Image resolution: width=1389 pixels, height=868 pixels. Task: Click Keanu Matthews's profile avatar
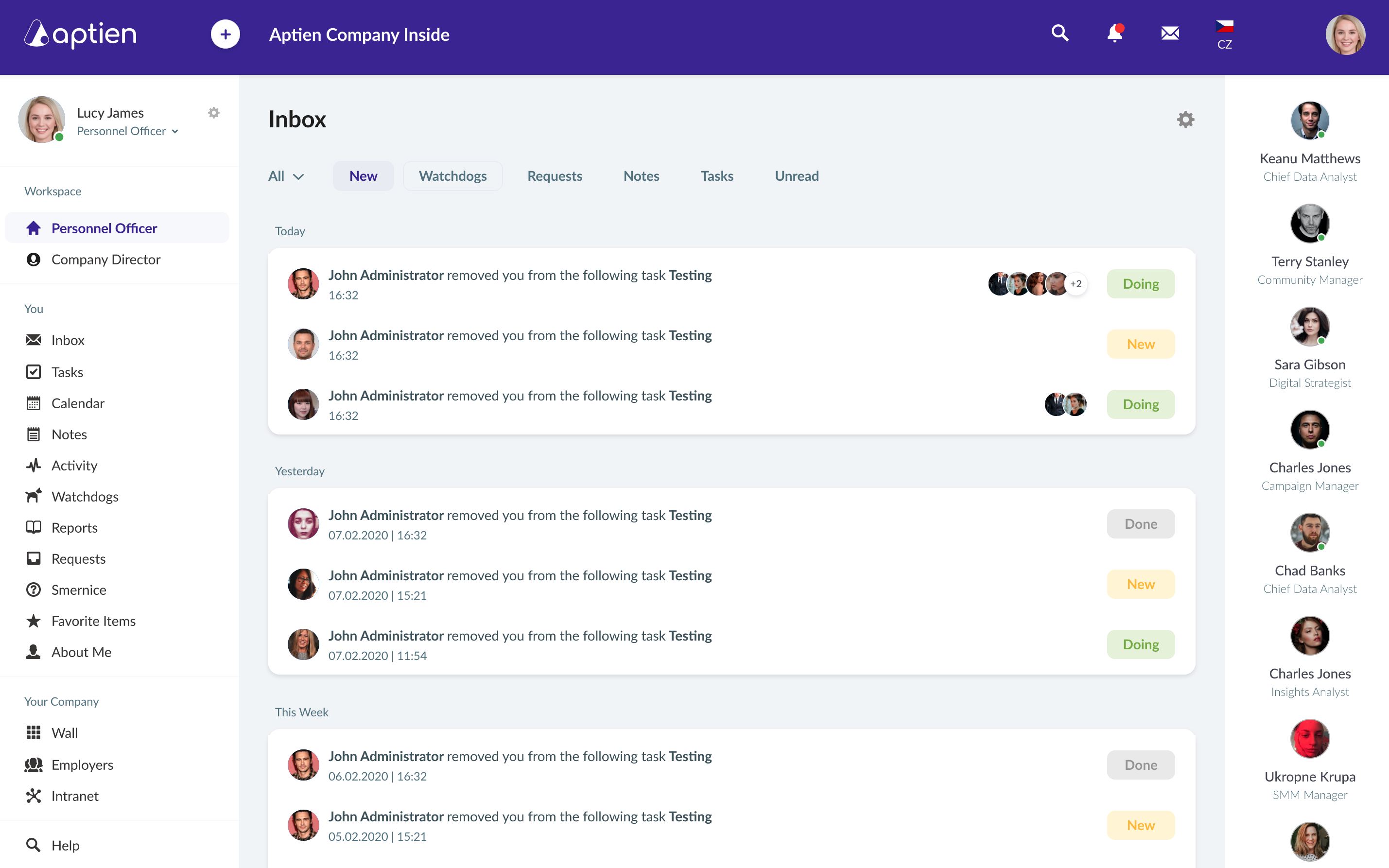pyautogui.click(x=1311, y=121)
